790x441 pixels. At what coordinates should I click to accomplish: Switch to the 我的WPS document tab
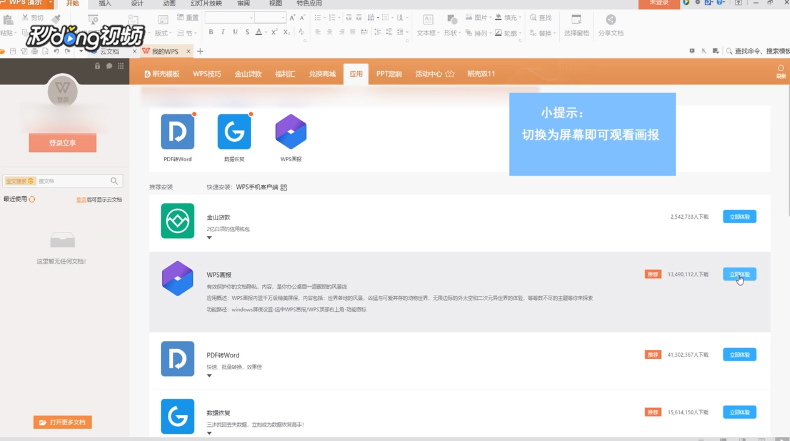pyautogui.click(x=165, y=51)
